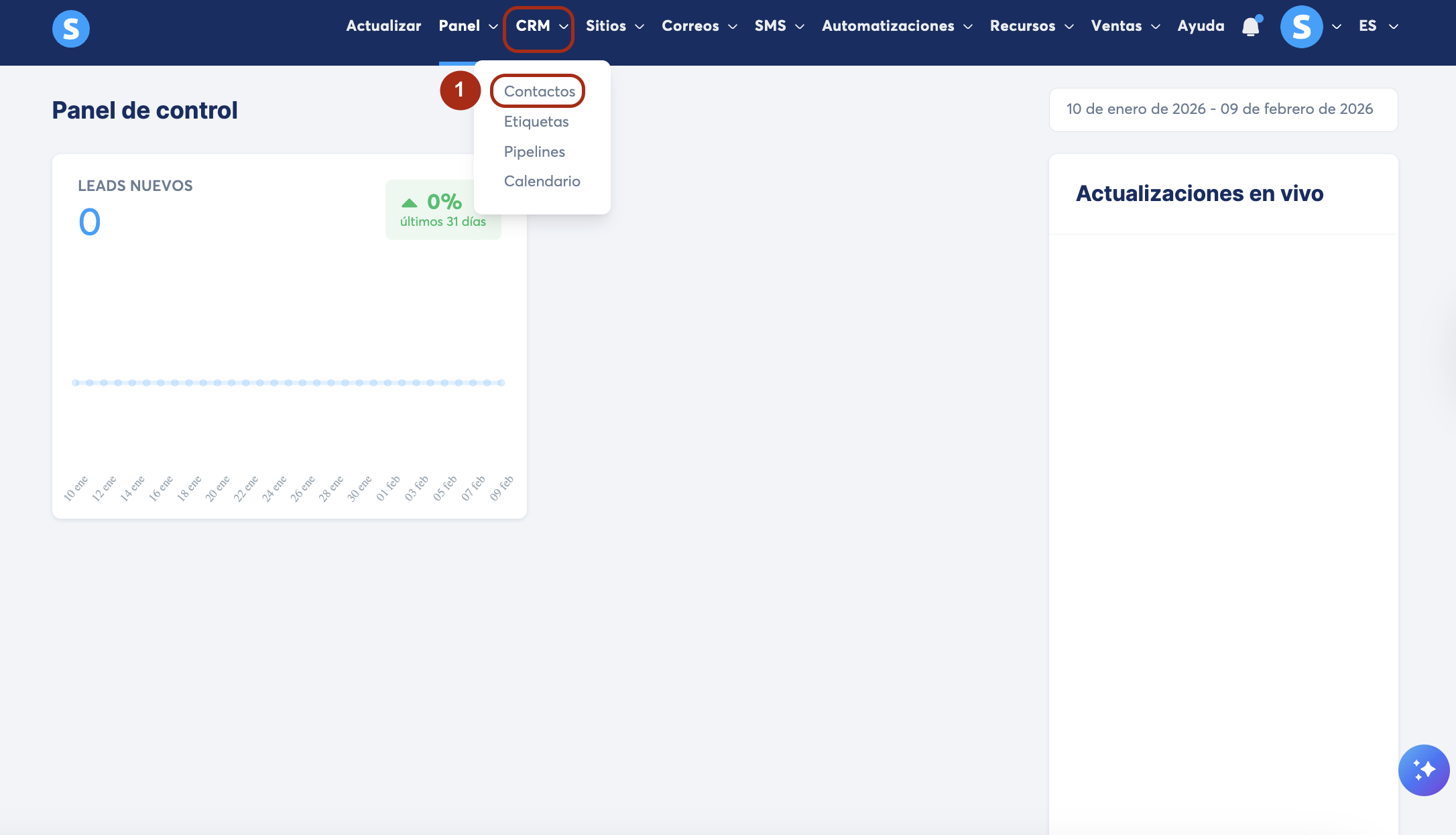The width and height of the screenshot is (1456, 835).
Task: Choose Etiquetas in the CRM menu
Action: [536, 121]
